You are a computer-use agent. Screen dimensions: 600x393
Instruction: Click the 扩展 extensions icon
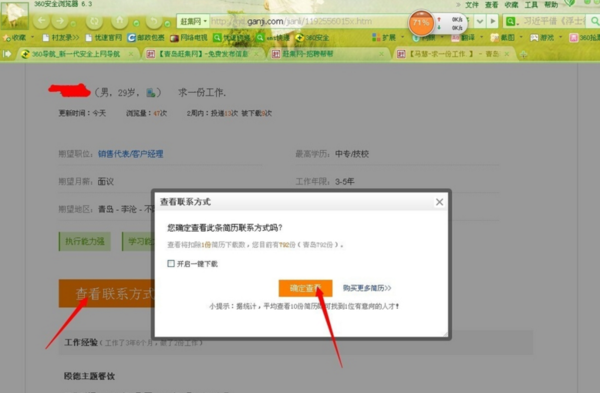click(x=376, y=38)
